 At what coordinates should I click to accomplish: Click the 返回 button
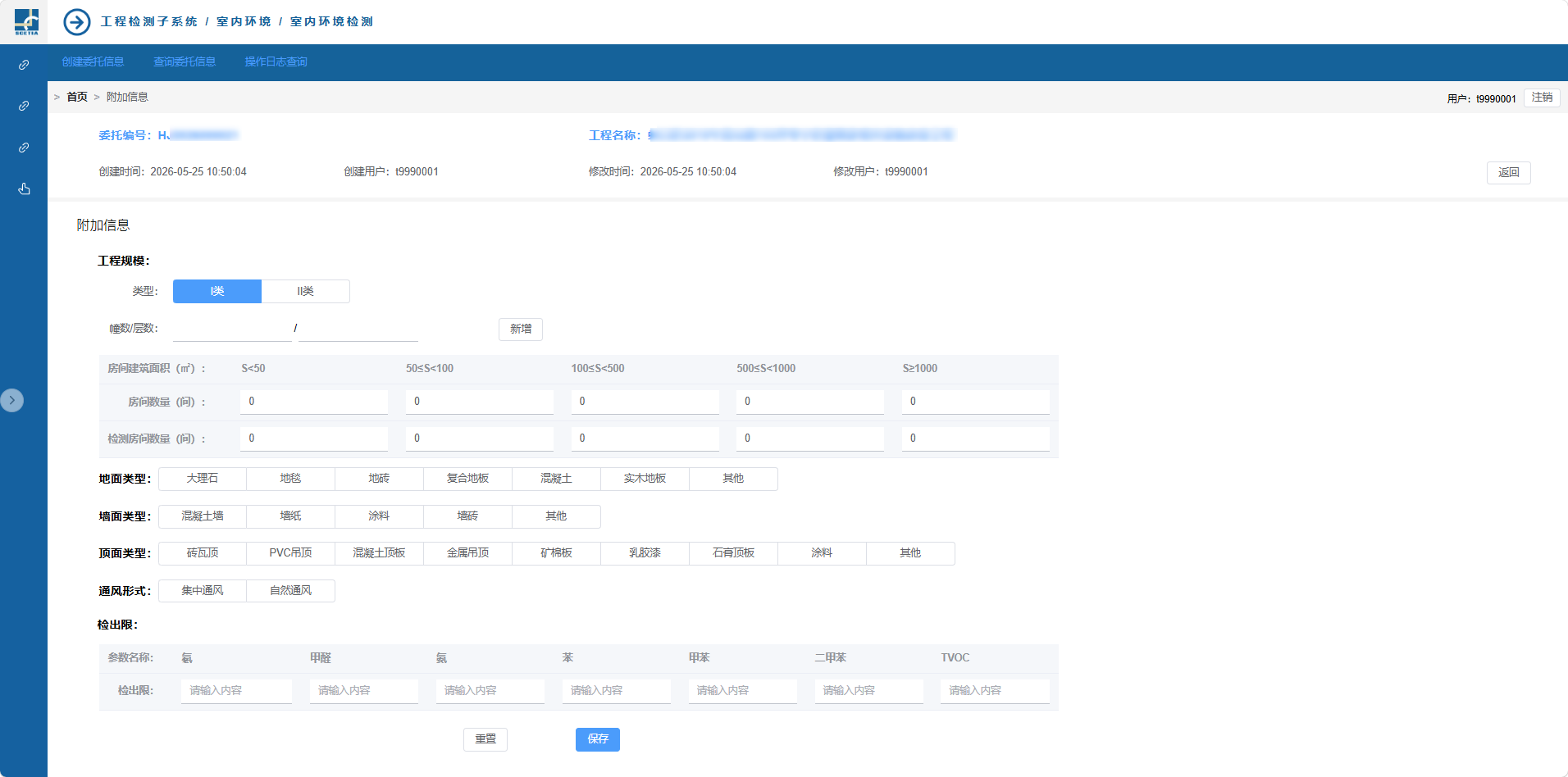pyautogui.click(x=1508, y=172)
